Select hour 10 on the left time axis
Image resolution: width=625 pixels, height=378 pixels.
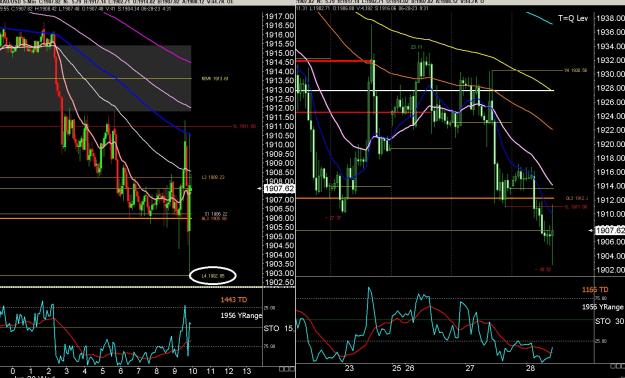tap(193, 371)
